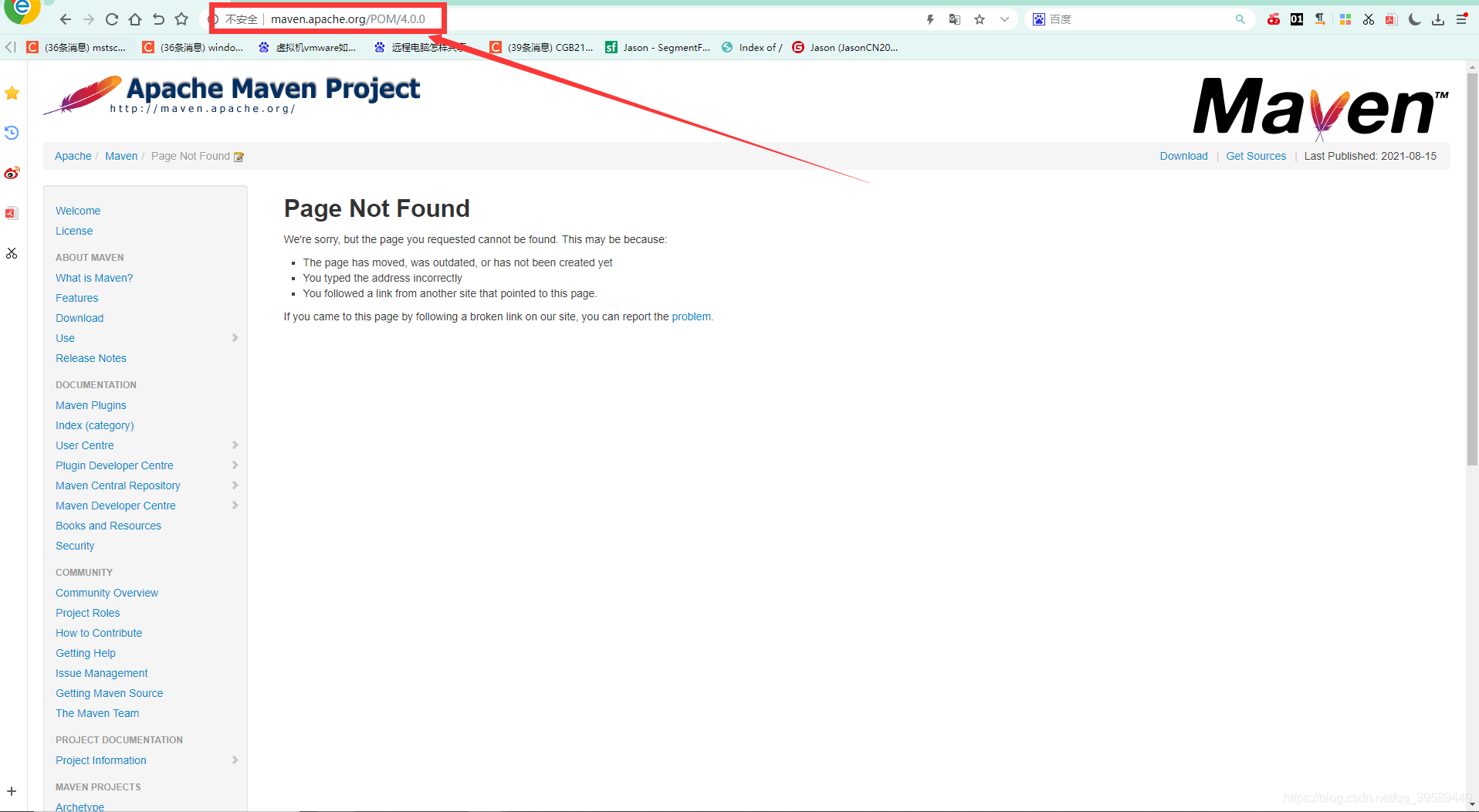Click the Maven breadcrumb link

pyautogui.click(x=121, y=156)
